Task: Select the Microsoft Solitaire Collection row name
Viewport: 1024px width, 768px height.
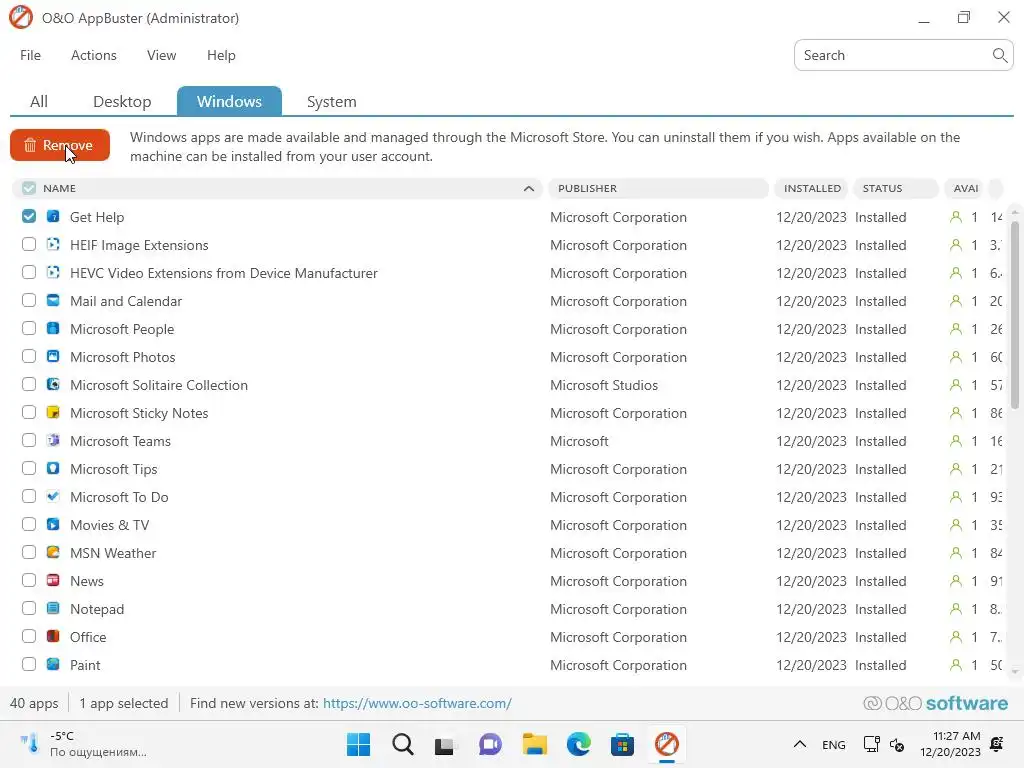Action: point(159,385)
